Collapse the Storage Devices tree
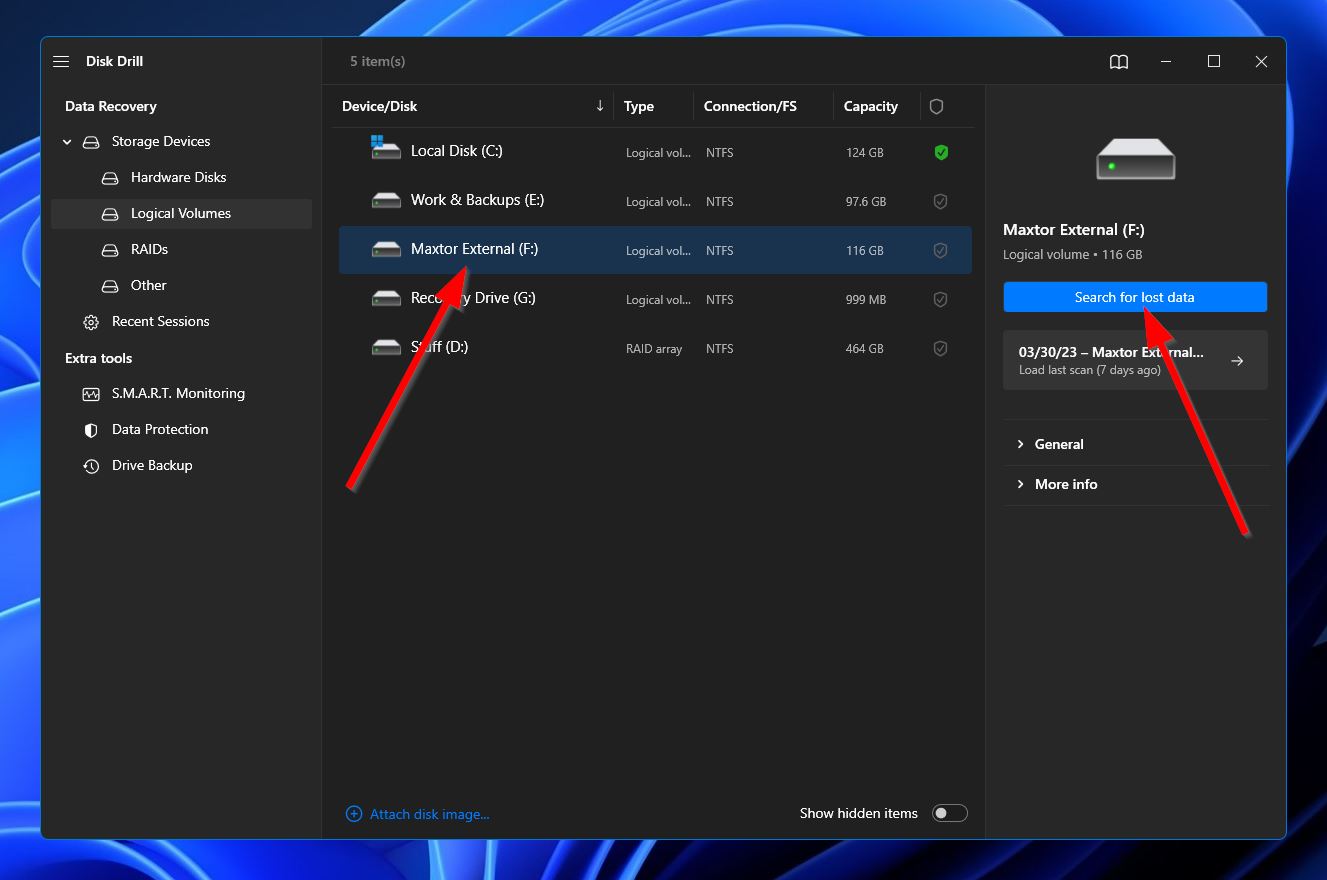Image resolution: width=1327 pixels, height=880 pixels. 67,142
